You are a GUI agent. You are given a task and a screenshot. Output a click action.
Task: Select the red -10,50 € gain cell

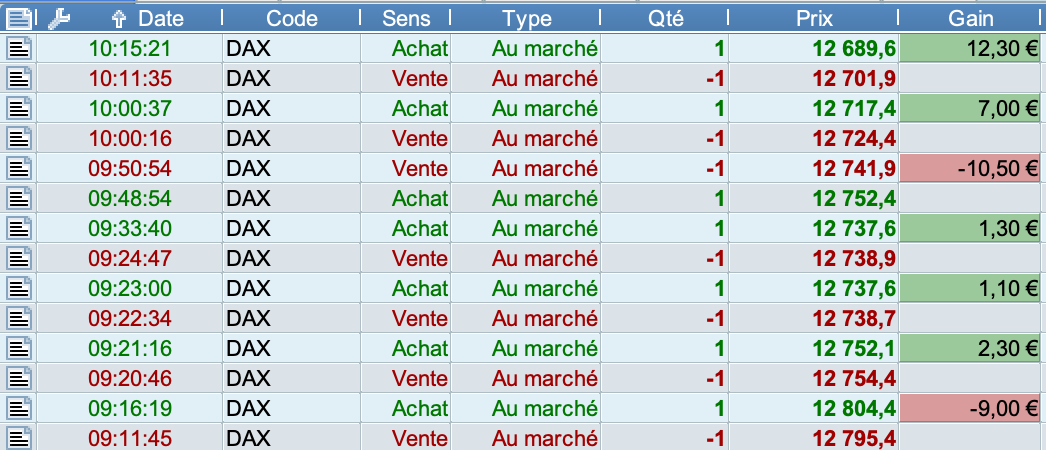point(972,168)
